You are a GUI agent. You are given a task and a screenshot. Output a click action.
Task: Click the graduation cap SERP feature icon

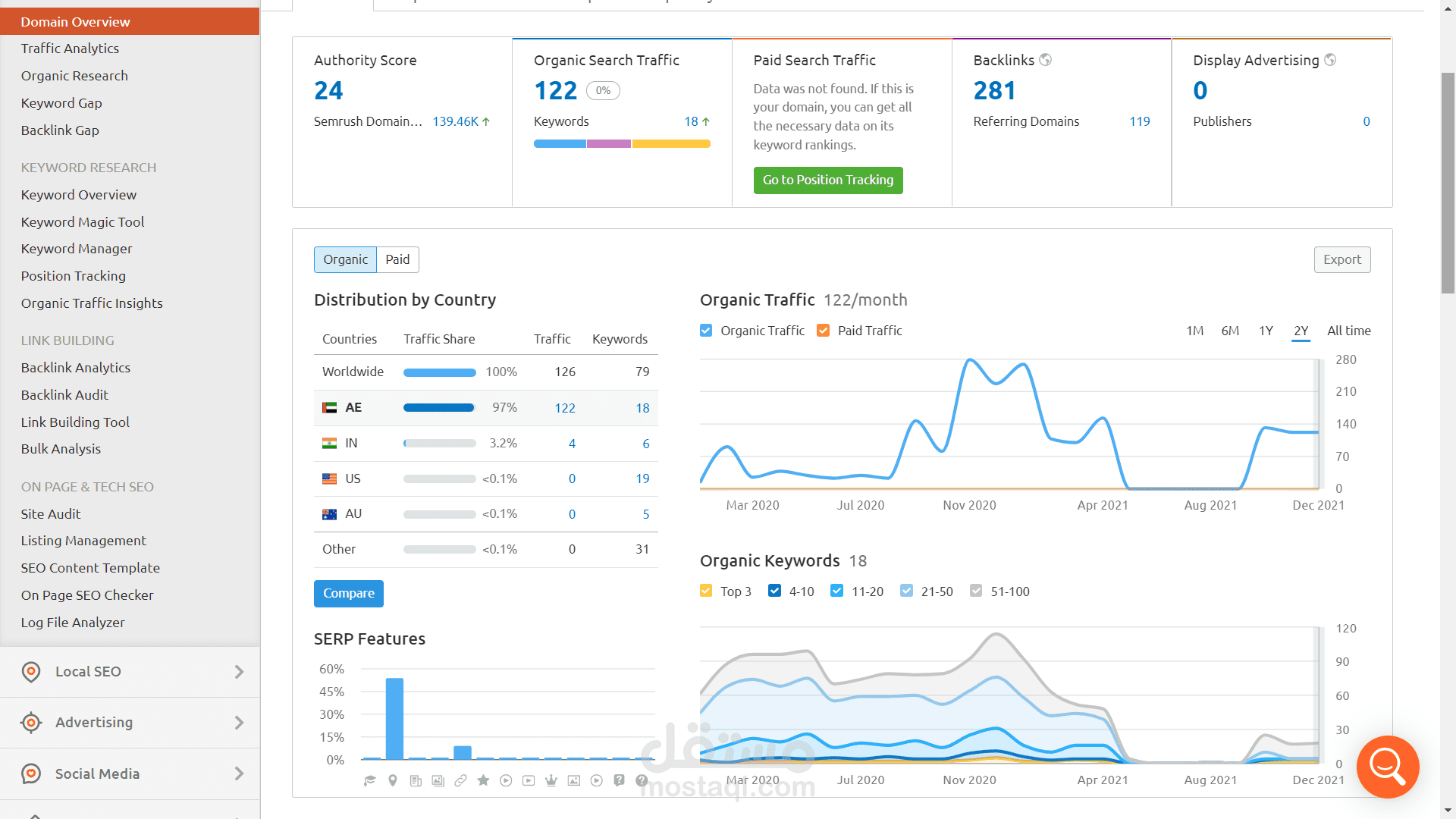click(370, 780)
